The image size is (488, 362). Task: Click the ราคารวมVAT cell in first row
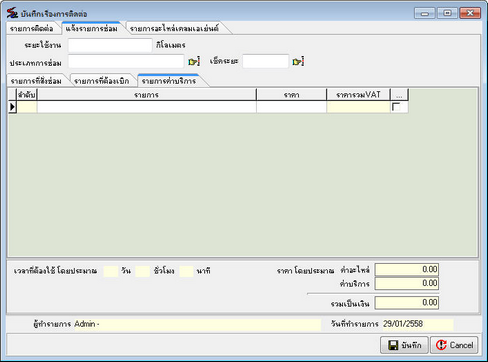[358, 107]
